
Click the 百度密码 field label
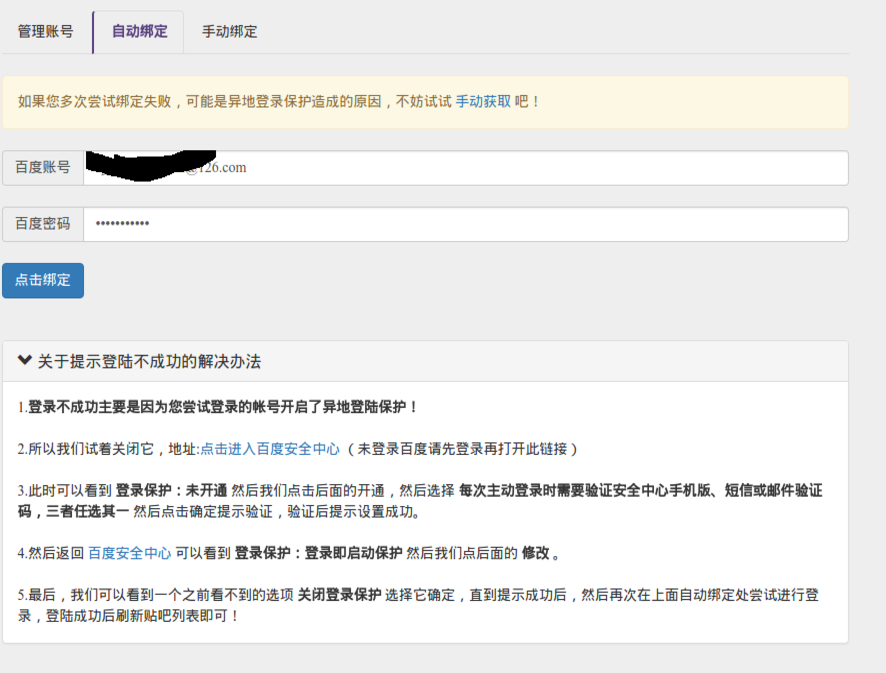[43, 224]
